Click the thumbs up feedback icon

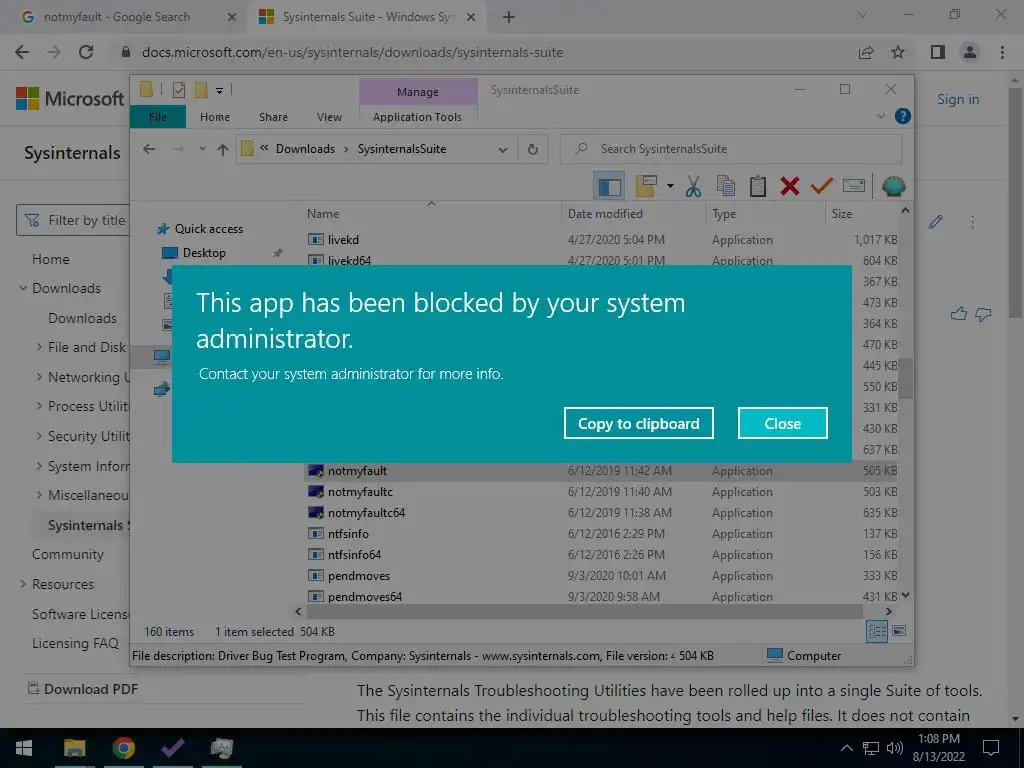click(959, 314)
